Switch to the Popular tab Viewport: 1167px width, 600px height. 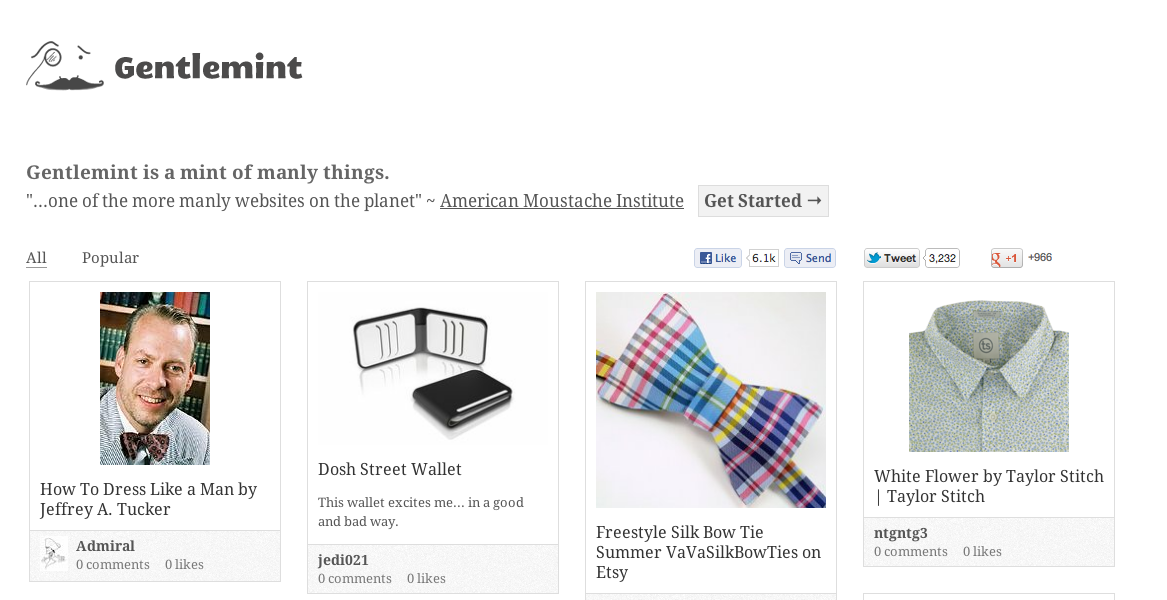tap(110, 258)
